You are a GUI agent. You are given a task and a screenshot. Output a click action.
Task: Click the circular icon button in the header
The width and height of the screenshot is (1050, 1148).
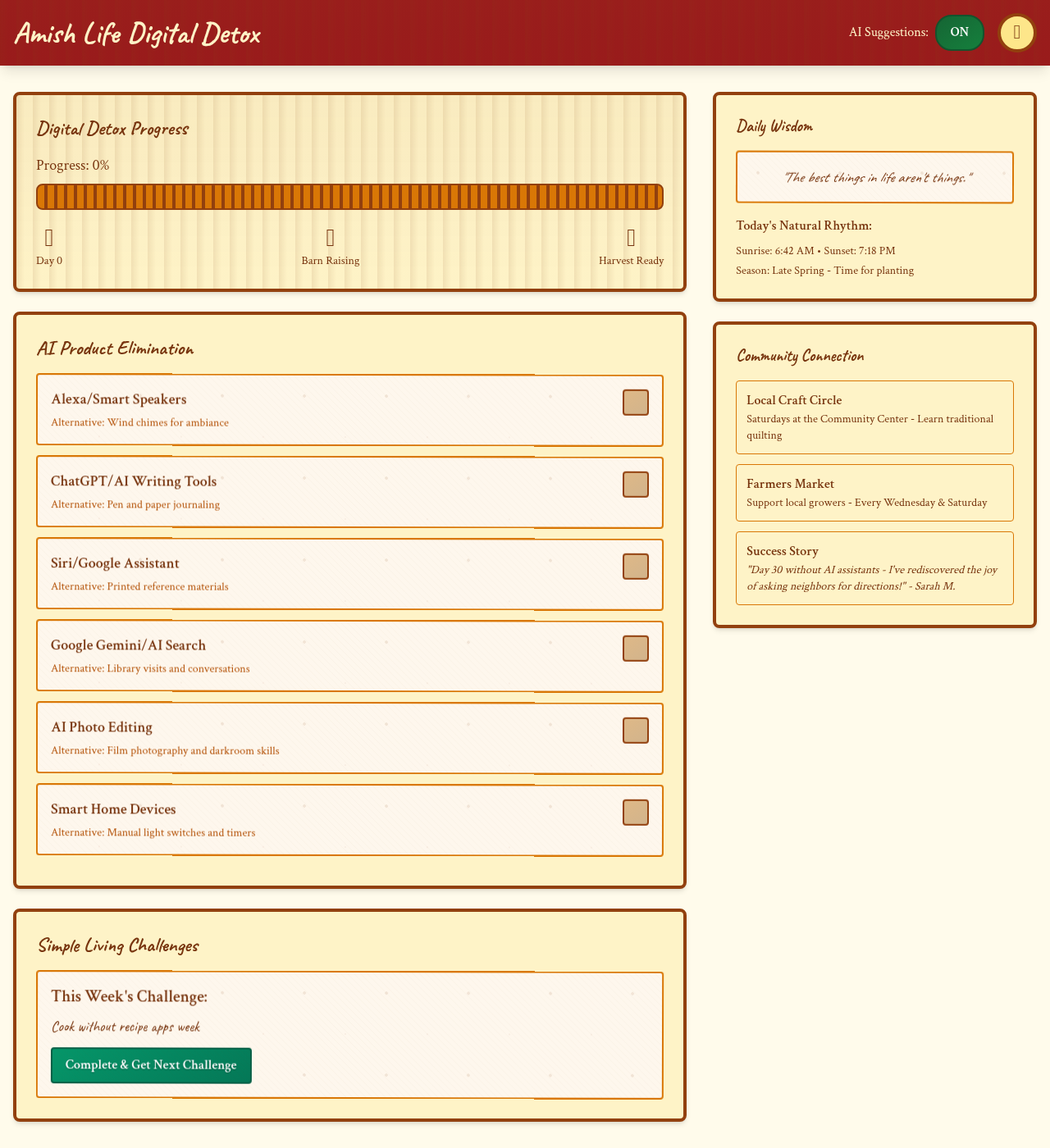click(x=1016, y=33)
